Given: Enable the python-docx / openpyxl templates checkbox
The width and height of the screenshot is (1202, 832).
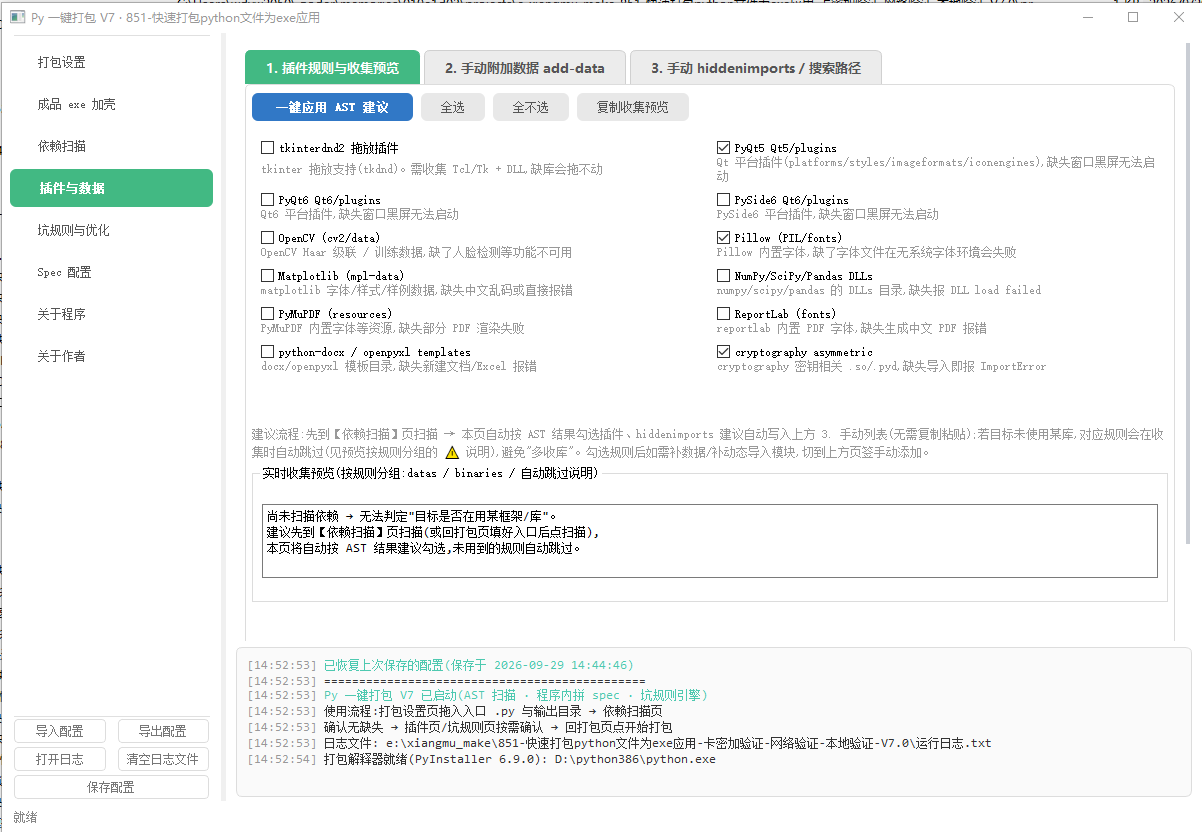Looking at the screenshot, I should (267, 352).
